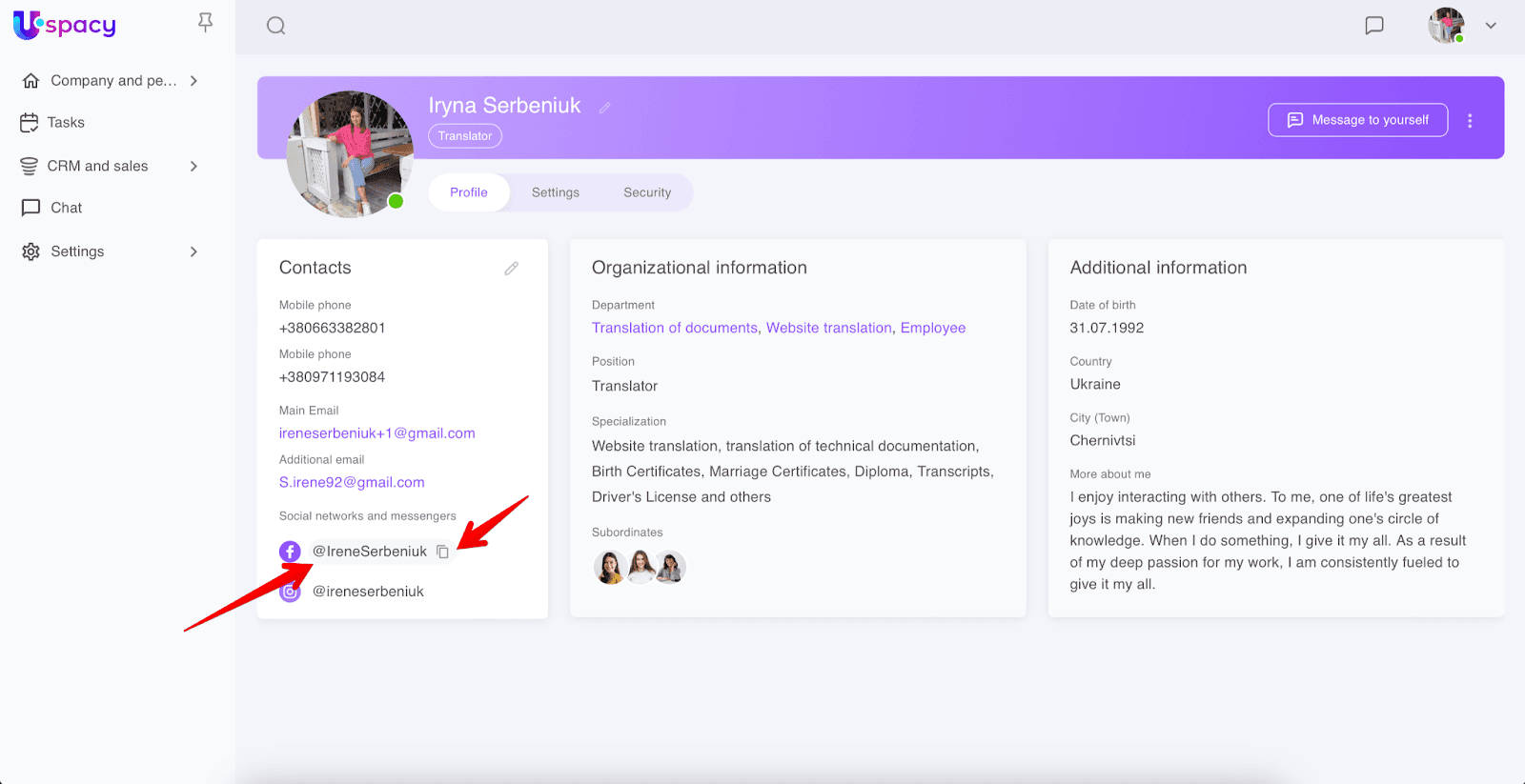Open the first subordinate's avatar
Image resolution: width=1525 pixels, height=784 pixels.
tap(609, 568)
